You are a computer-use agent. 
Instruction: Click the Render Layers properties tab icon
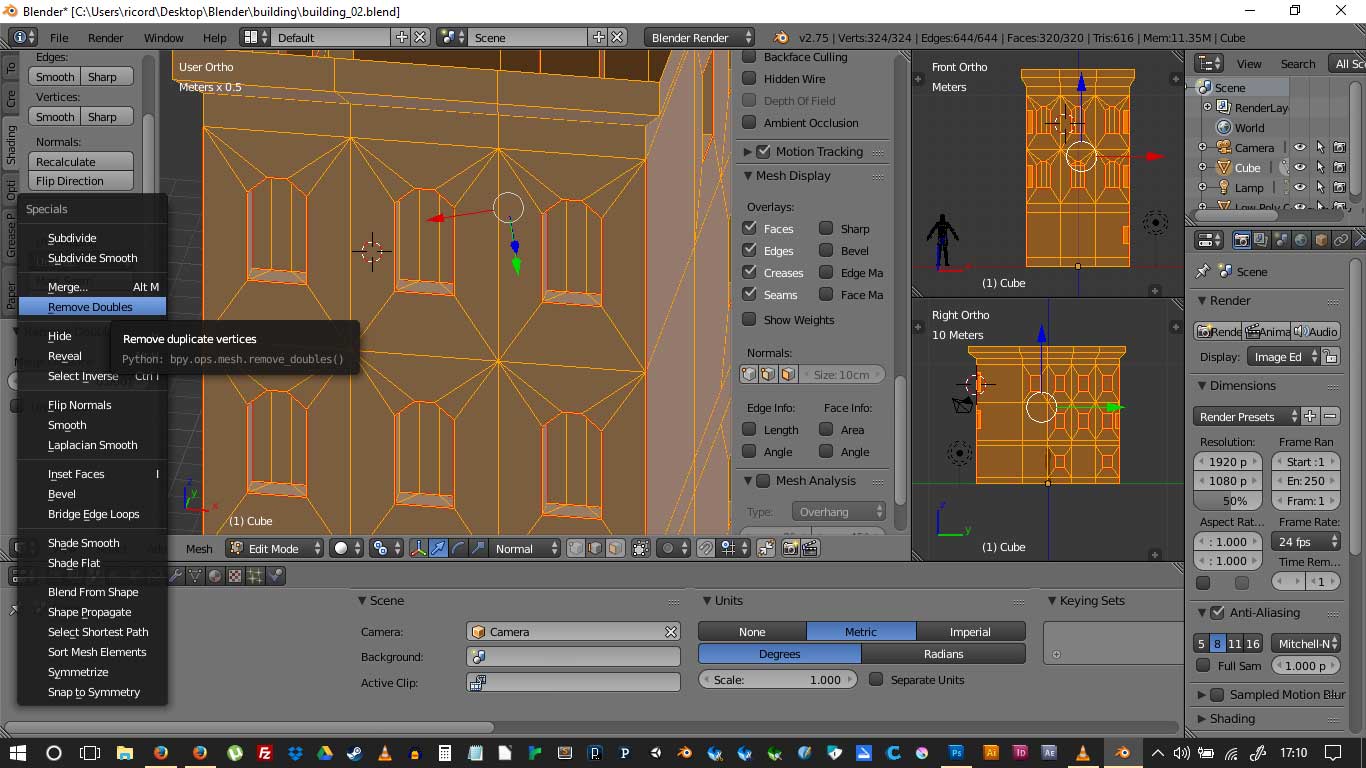[x=1261, y=240]
